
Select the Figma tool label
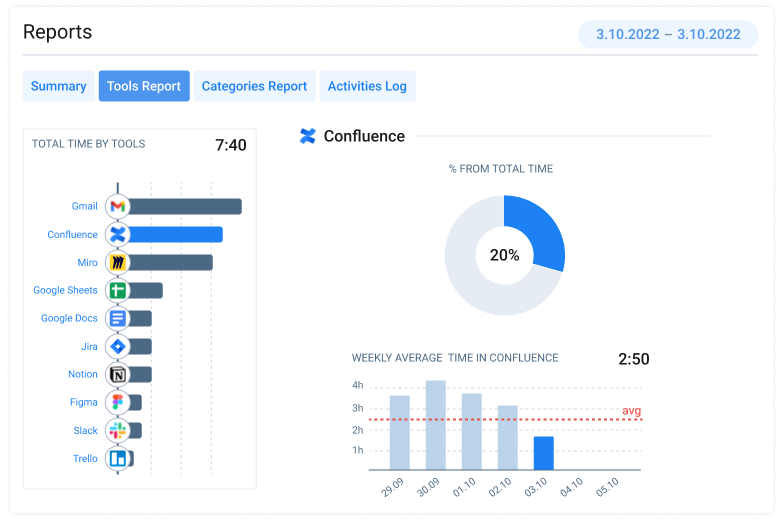(84, 402)
